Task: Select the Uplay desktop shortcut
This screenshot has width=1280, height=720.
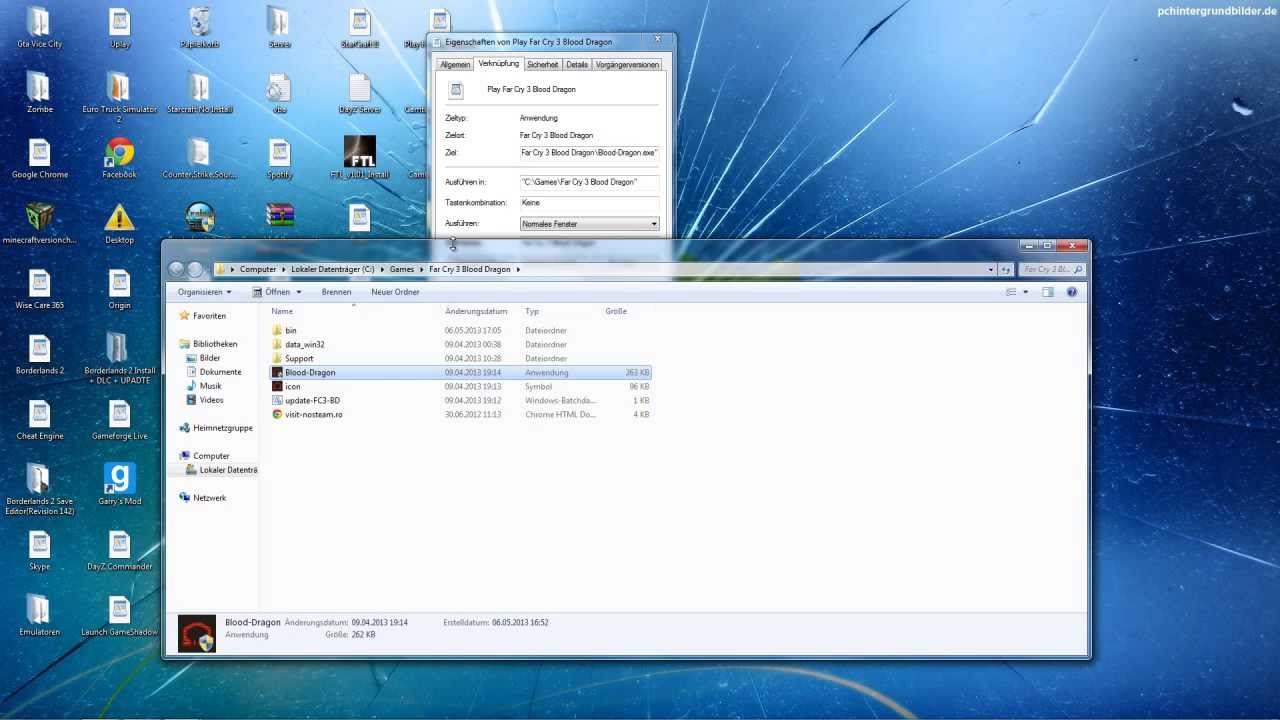Action: tap(120, 28)
